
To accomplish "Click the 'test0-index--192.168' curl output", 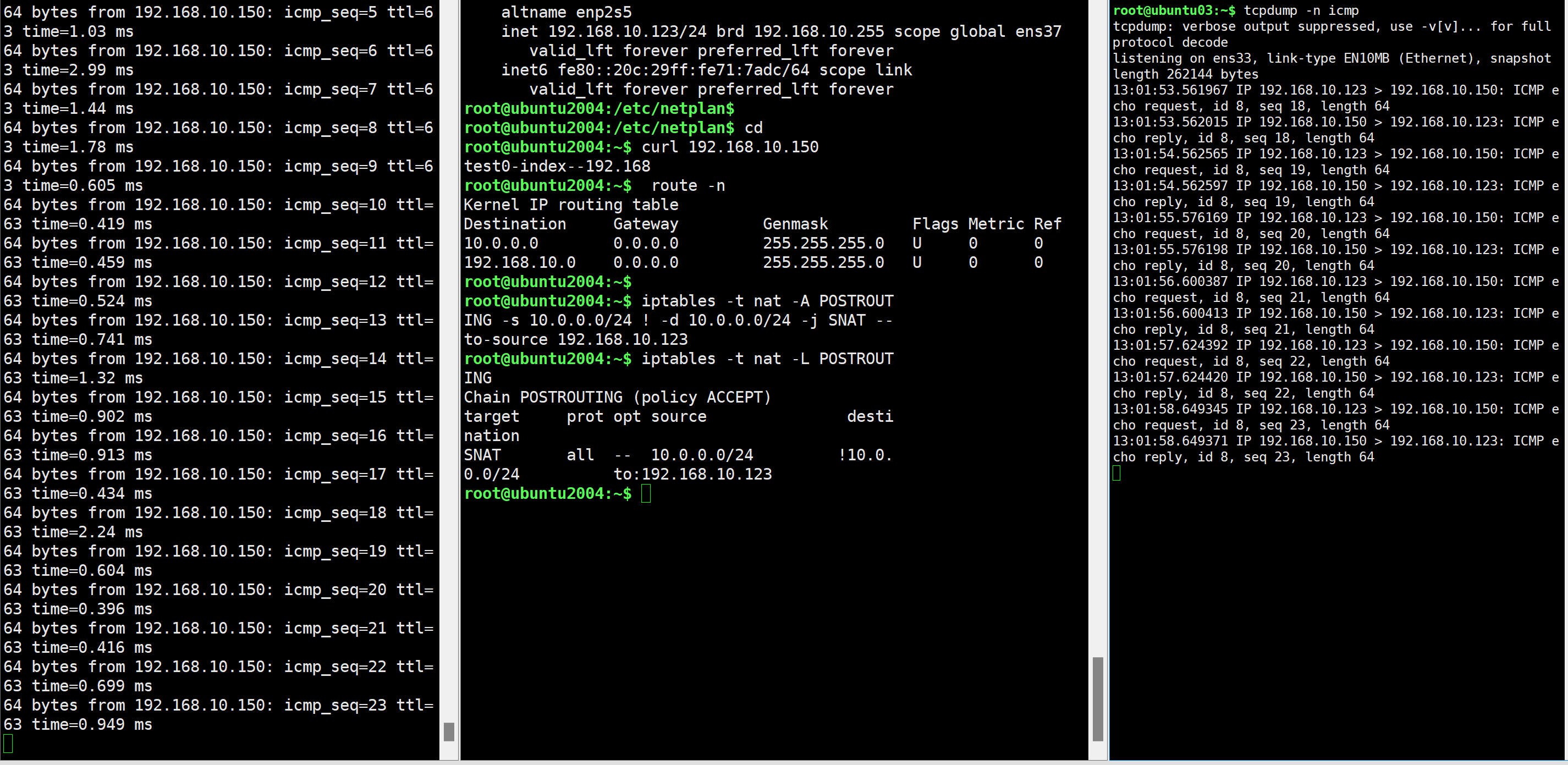I will coord(557,166).
